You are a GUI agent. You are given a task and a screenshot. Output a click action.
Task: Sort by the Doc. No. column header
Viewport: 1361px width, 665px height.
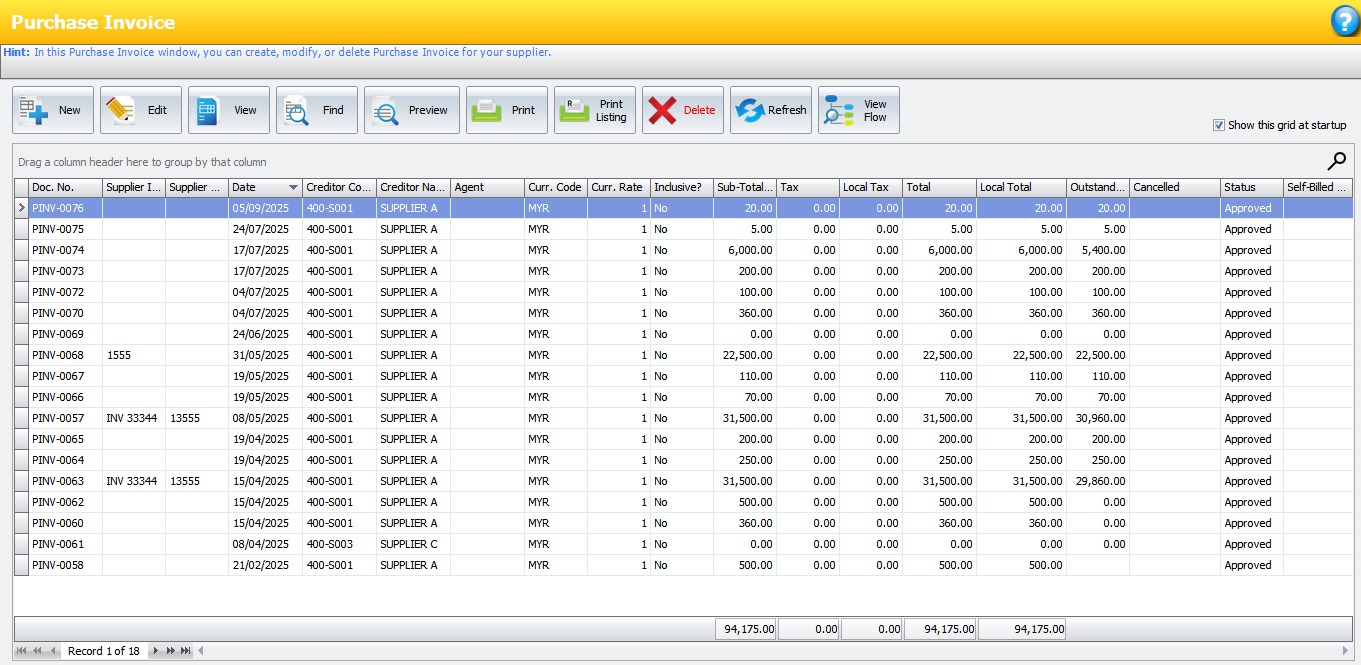tap(65, 187)
